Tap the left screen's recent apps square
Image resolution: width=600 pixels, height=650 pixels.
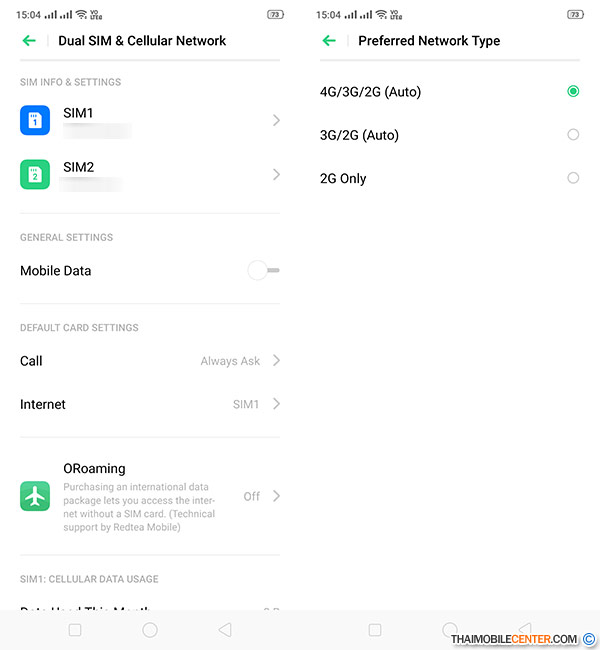pos(75,630)
